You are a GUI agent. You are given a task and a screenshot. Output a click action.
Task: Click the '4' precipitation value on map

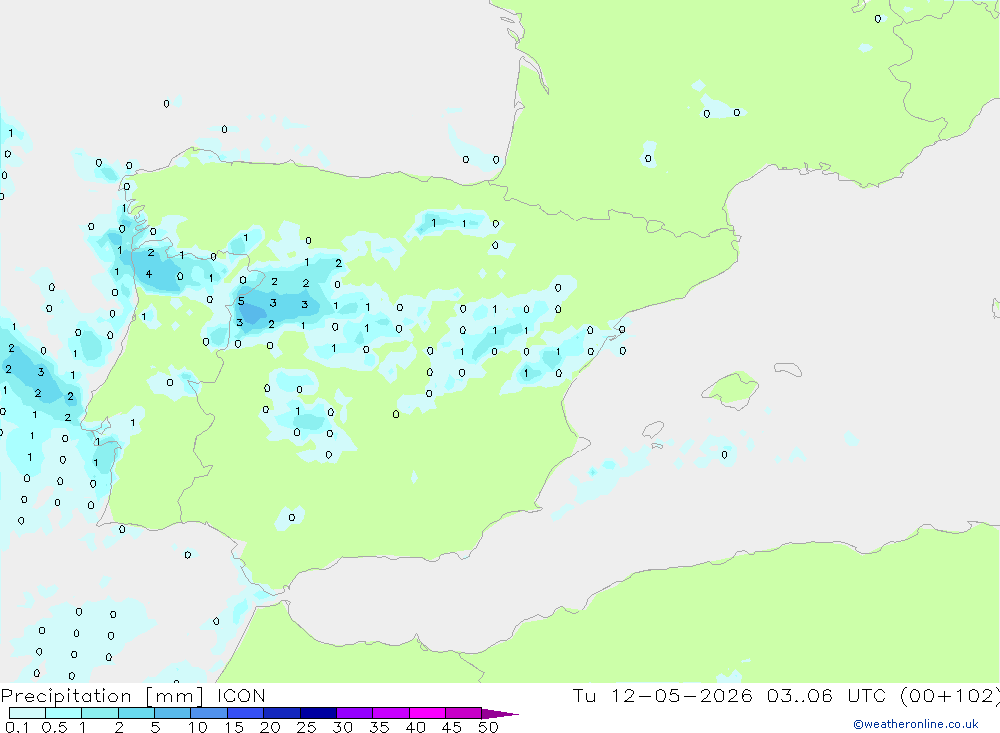tap(149, 274)
